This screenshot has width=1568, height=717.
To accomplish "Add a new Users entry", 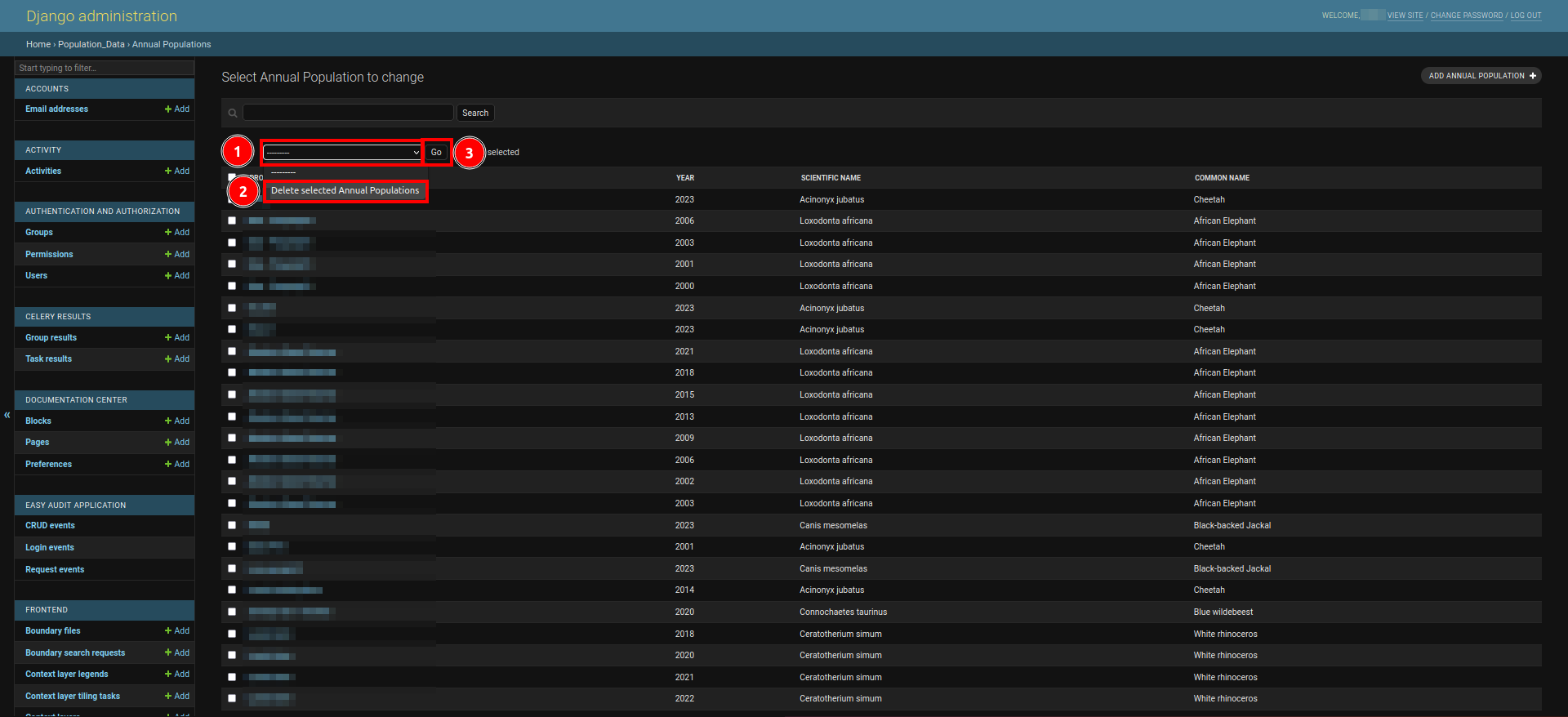I will tap(177, 275).
